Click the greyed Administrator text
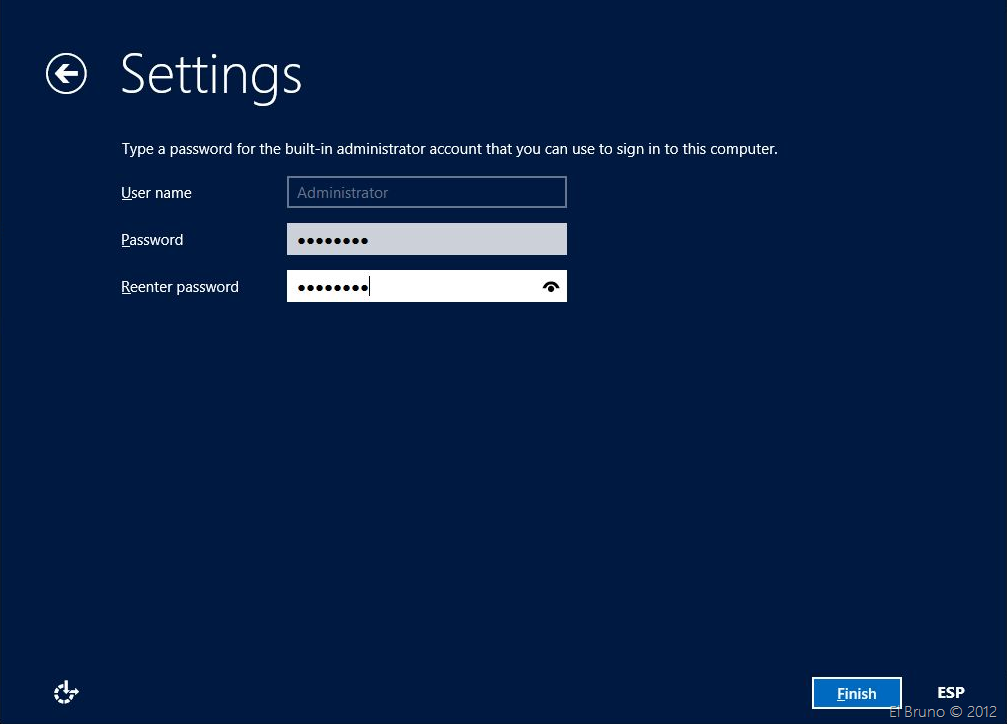The width and height of the screenshot is (1007, 724). pos(342,193)
